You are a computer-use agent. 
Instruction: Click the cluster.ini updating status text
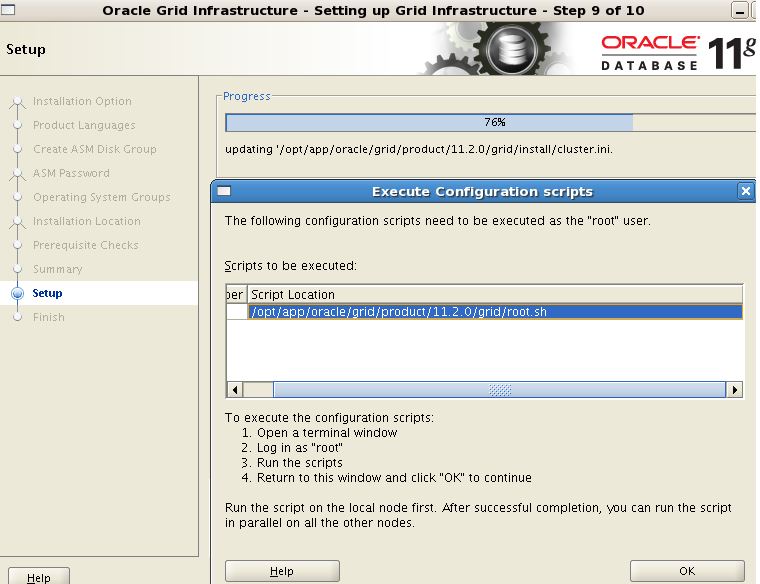(x=419, y=149)
